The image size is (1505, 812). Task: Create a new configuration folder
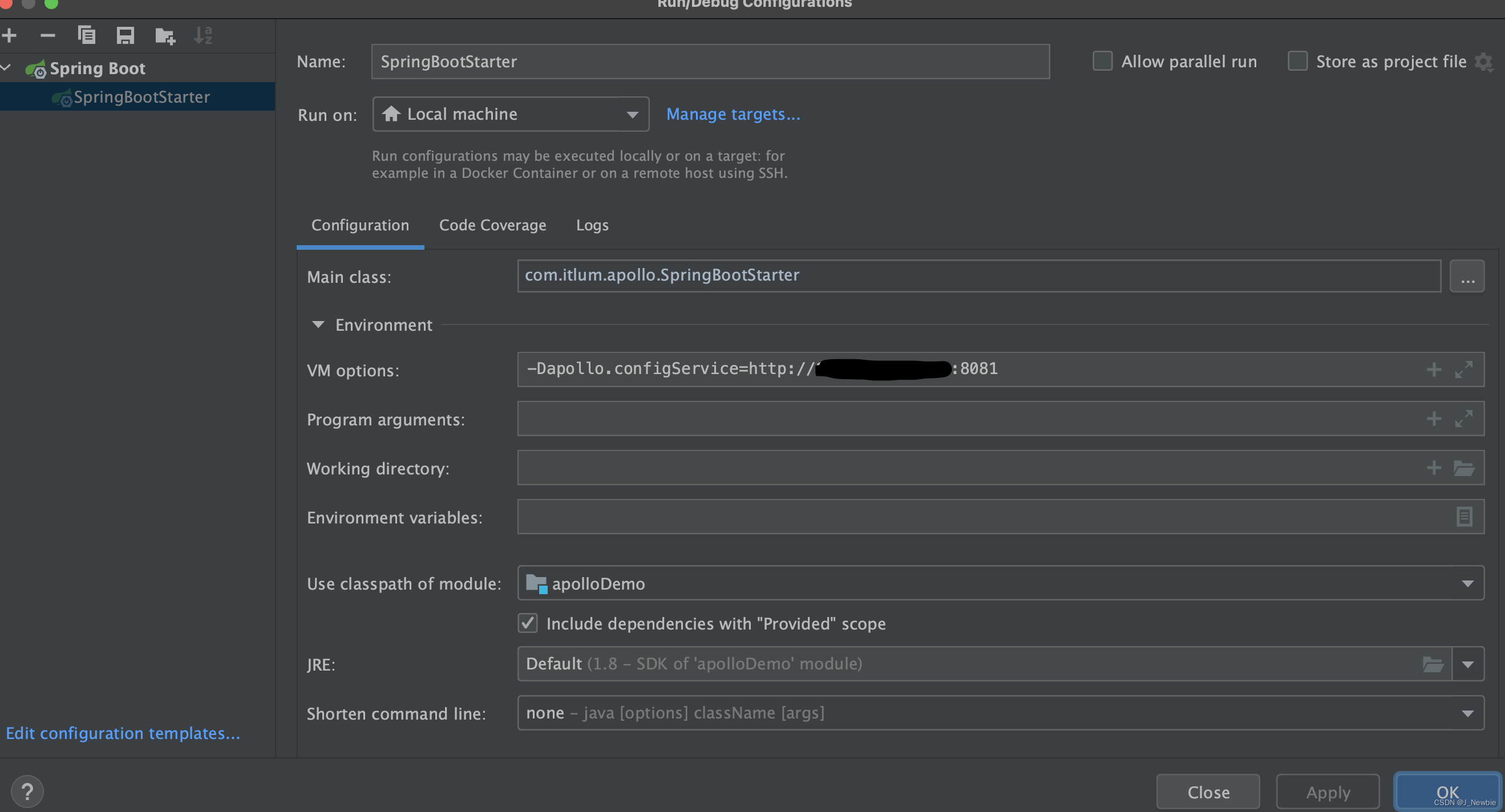tap(164, 35)
